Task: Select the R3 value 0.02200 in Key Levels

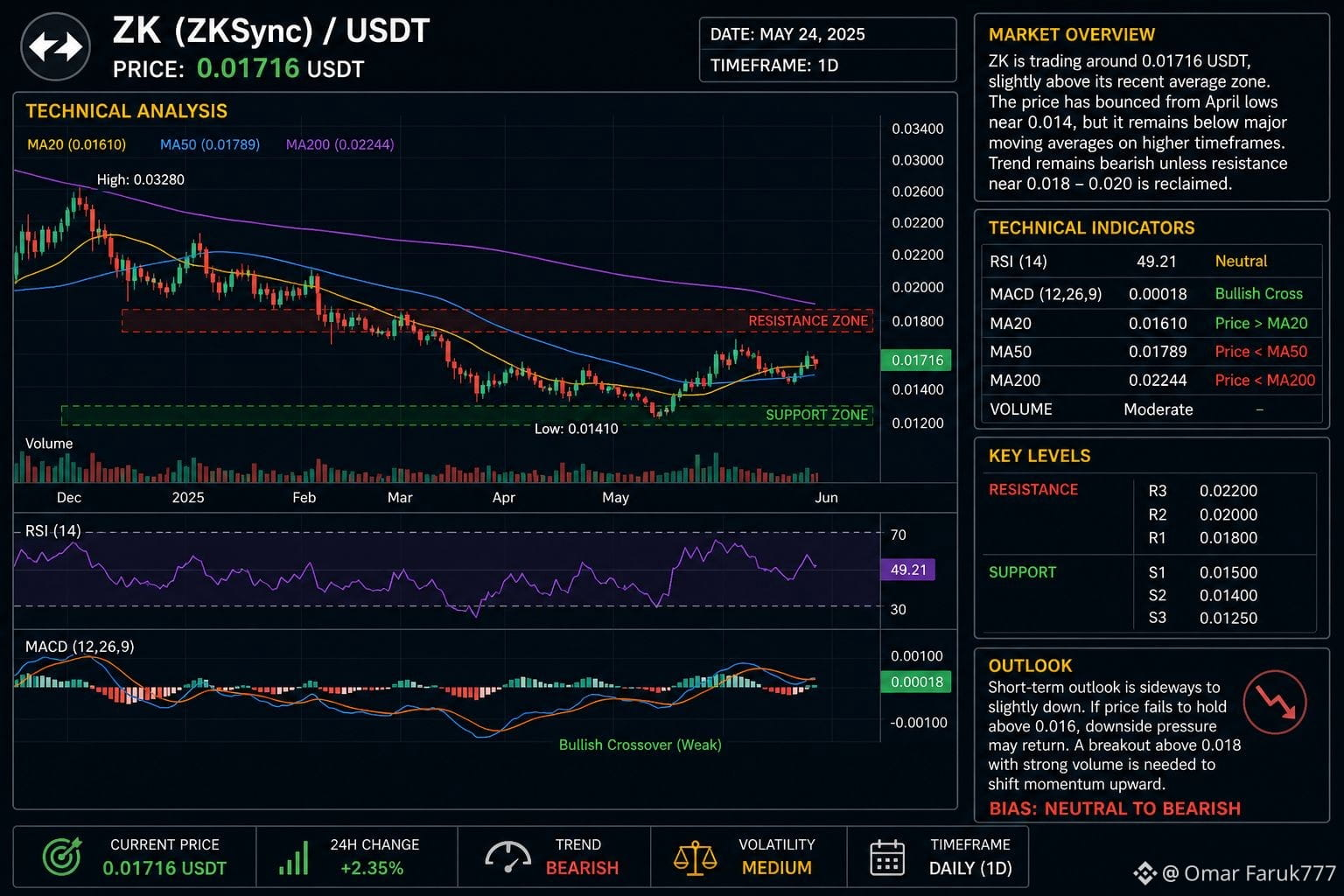Action: pos(1228,491)
